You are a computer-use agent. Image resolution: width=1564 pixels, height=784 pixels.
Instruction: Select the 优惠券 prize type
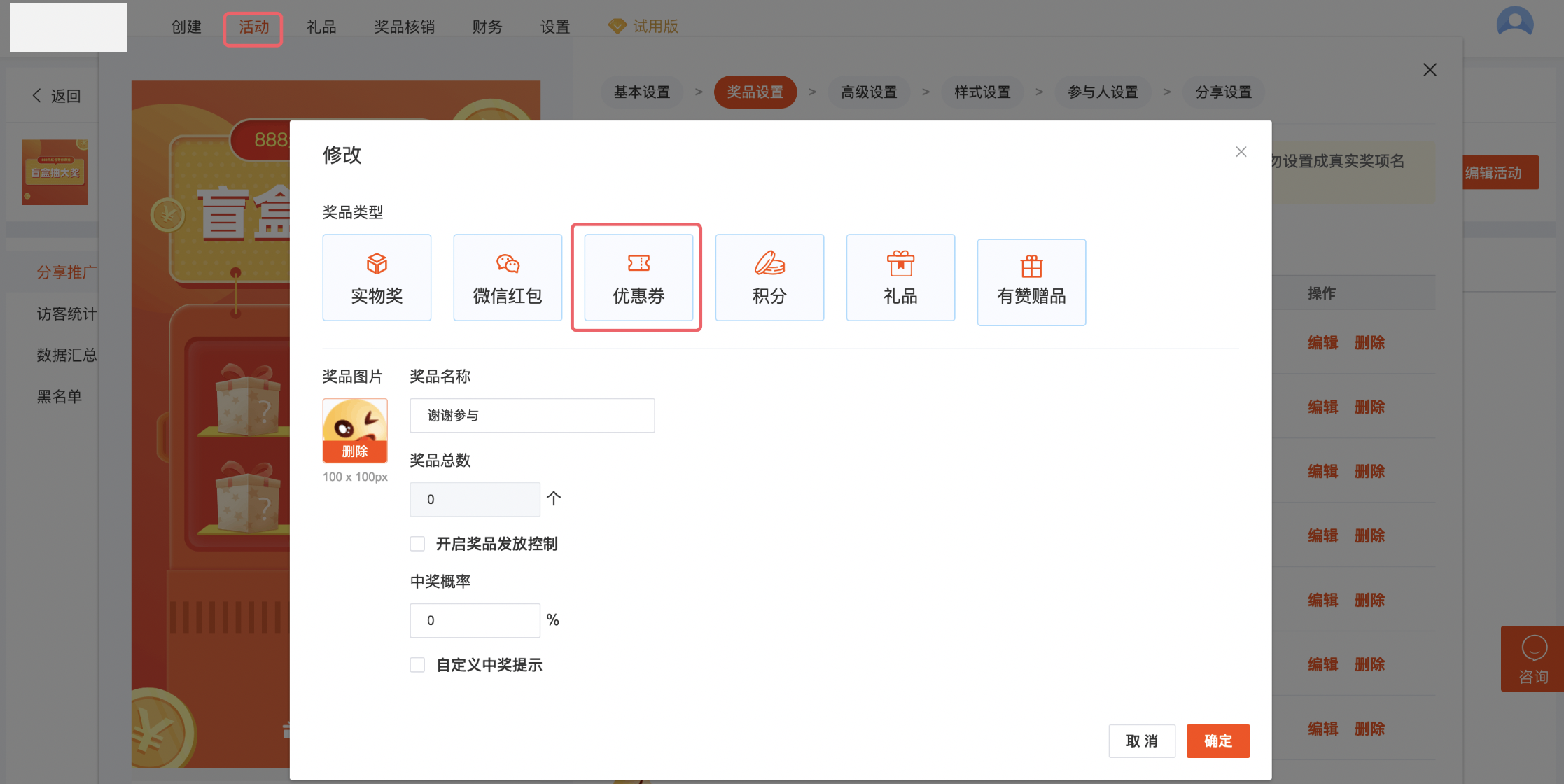click(x=638, y=278)
